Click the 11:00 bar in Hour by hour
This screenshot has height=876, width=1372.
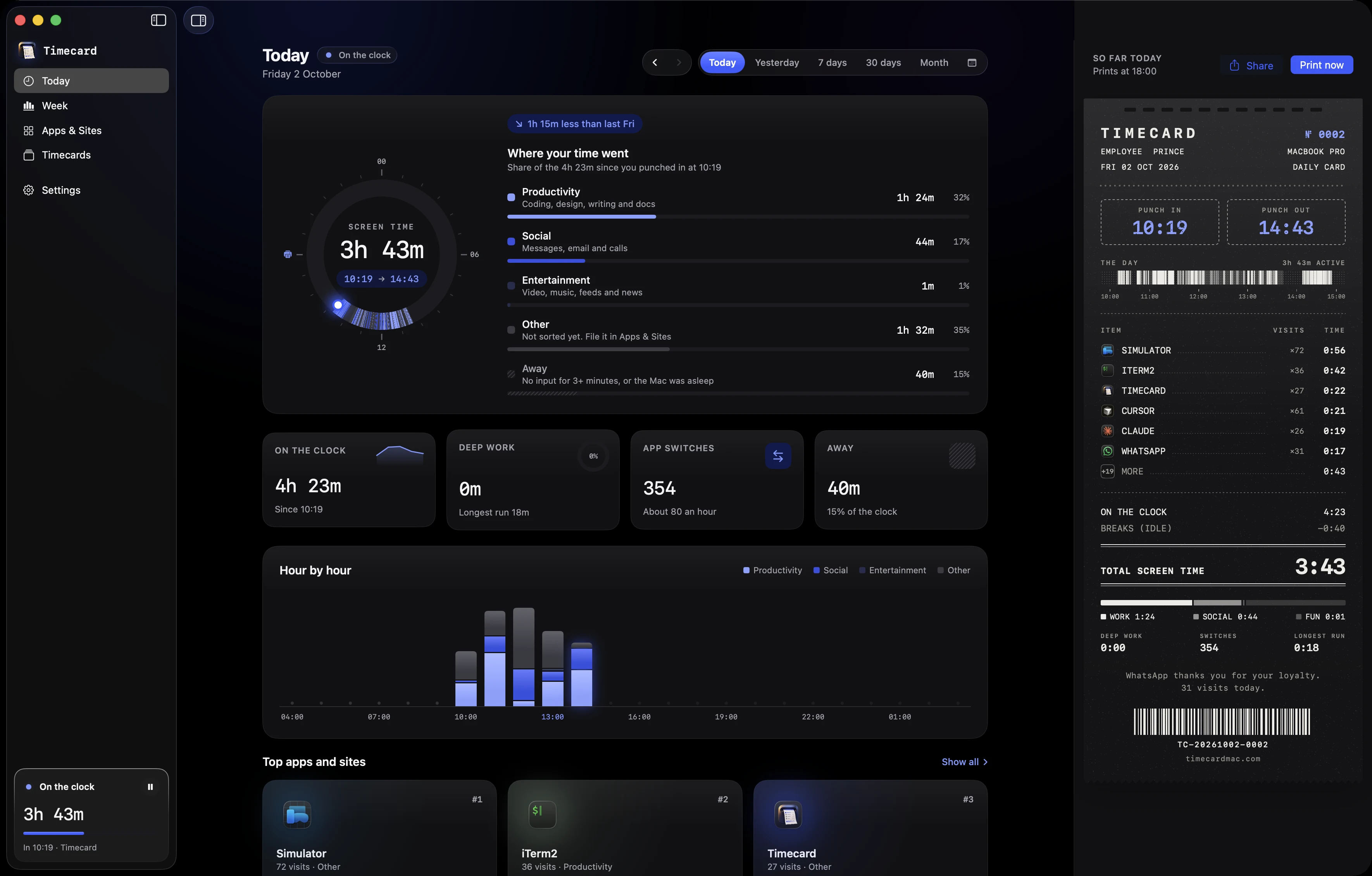[x=495, y=658]
